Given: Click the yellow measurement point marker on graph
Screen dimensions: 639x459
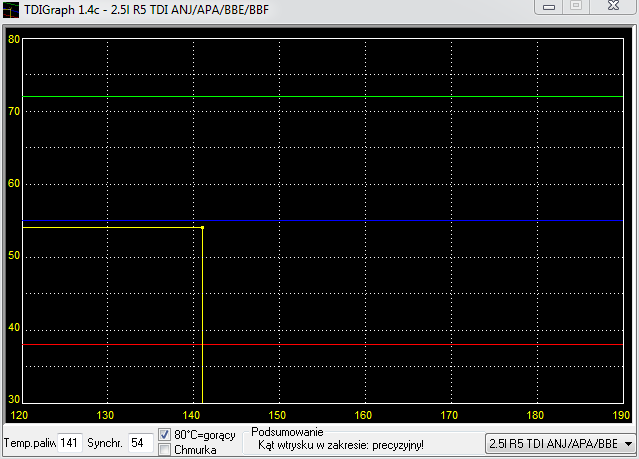Looking at the screenshot, I should (203, 227).
